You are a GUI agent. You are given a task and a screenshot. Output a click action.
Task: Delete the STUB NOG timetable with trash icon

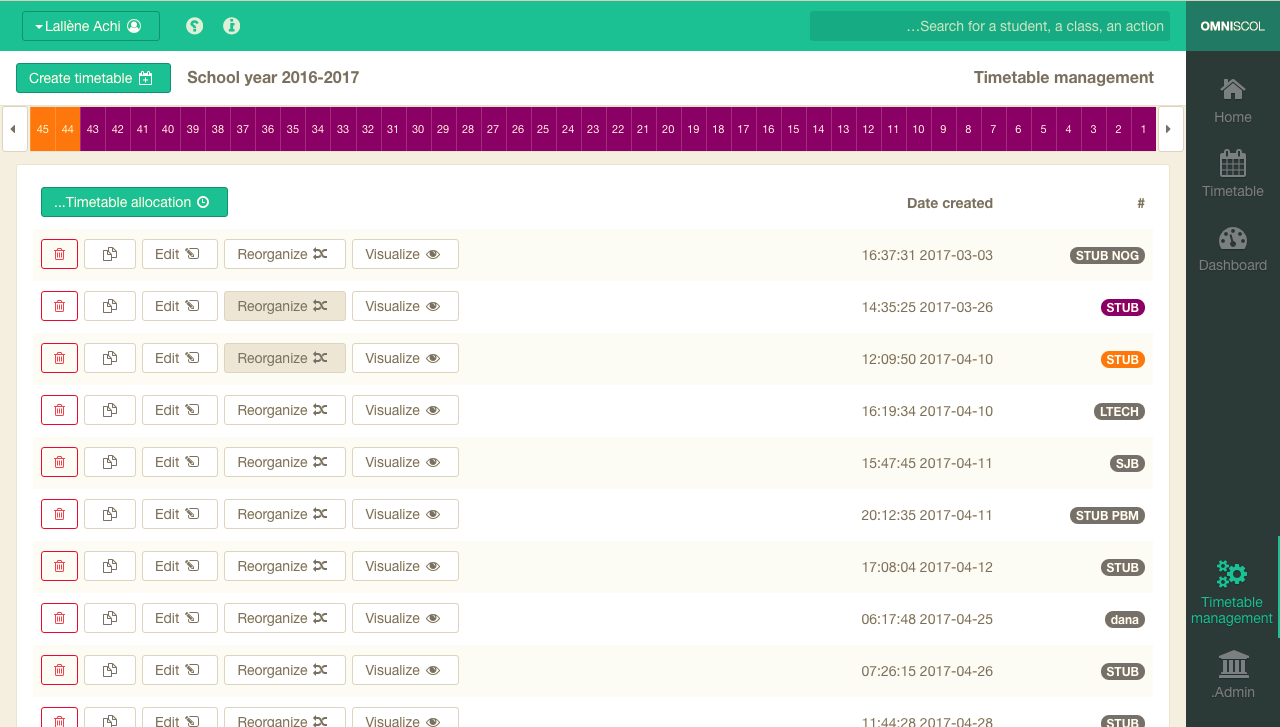point(59,254)
